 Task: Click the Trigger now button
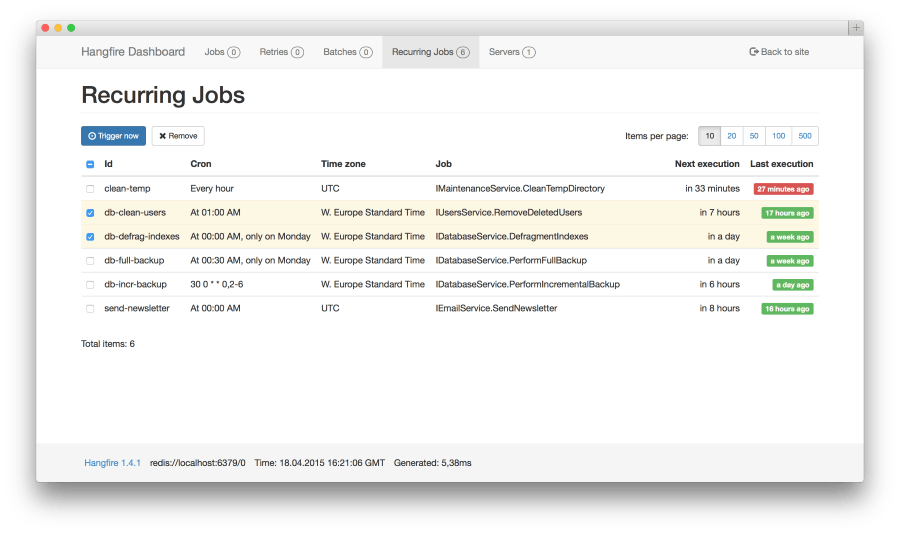click(x=113, y=136)
